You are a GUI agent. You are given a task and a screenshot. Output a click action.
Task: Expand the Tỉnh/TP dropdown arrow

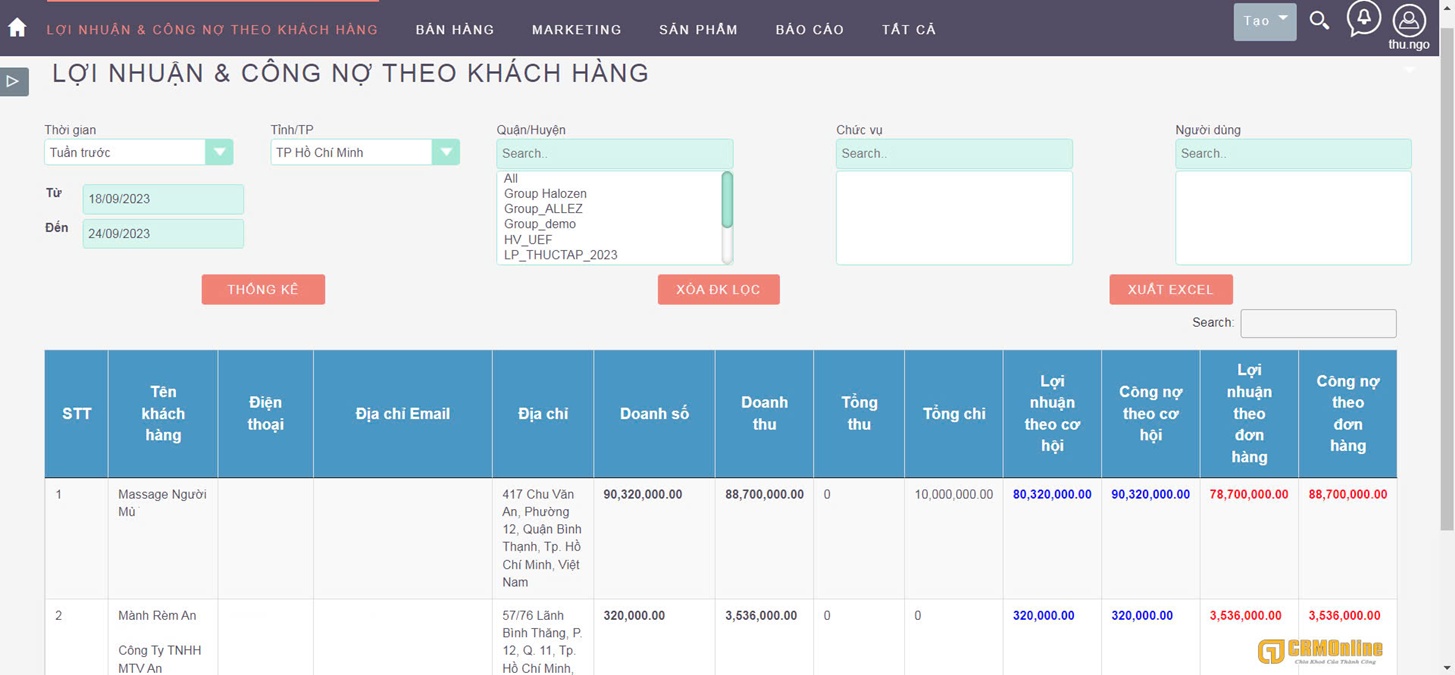click(x=445, y=152)
